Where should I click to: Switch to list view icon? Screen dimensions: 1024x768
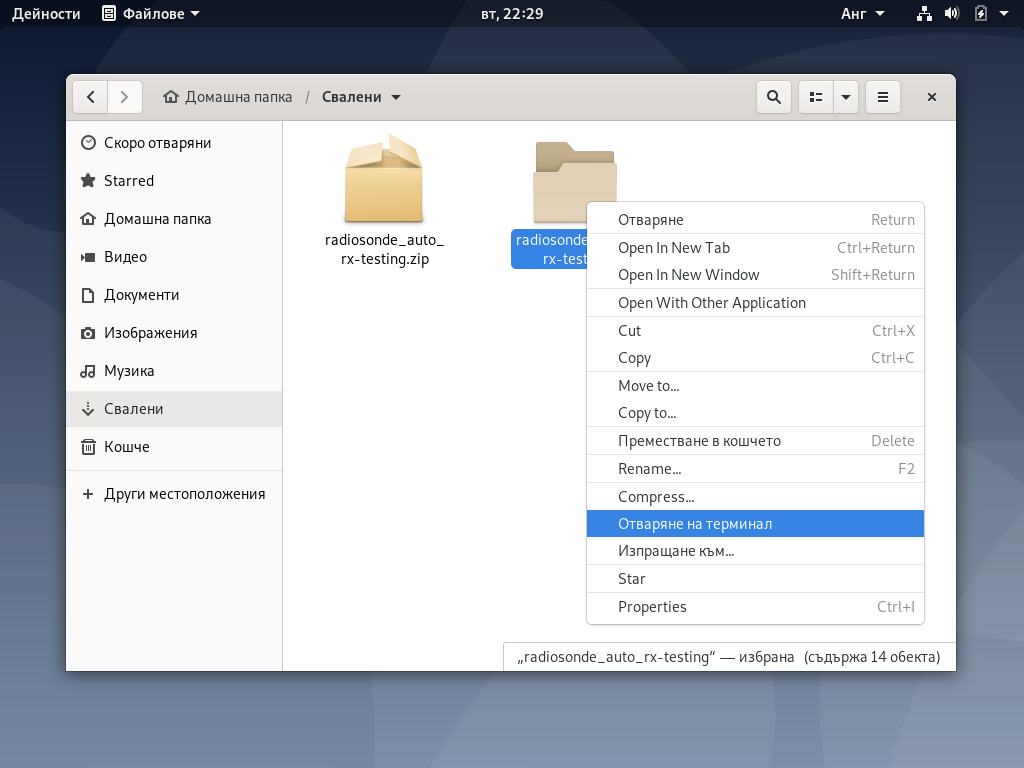[x=816, y=97]
